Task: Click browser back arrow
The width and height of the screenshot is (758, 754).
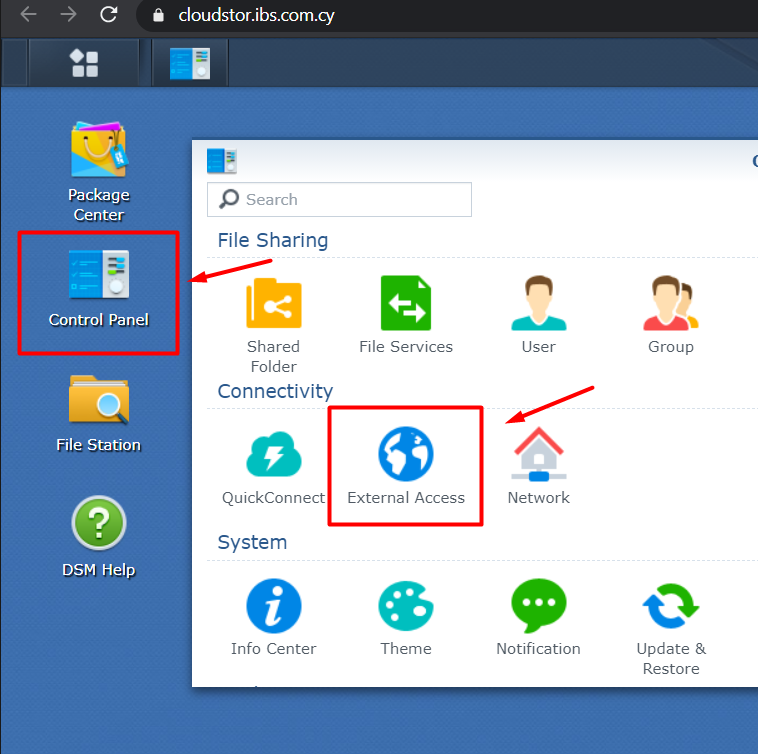Action: (x=28, y=15)
